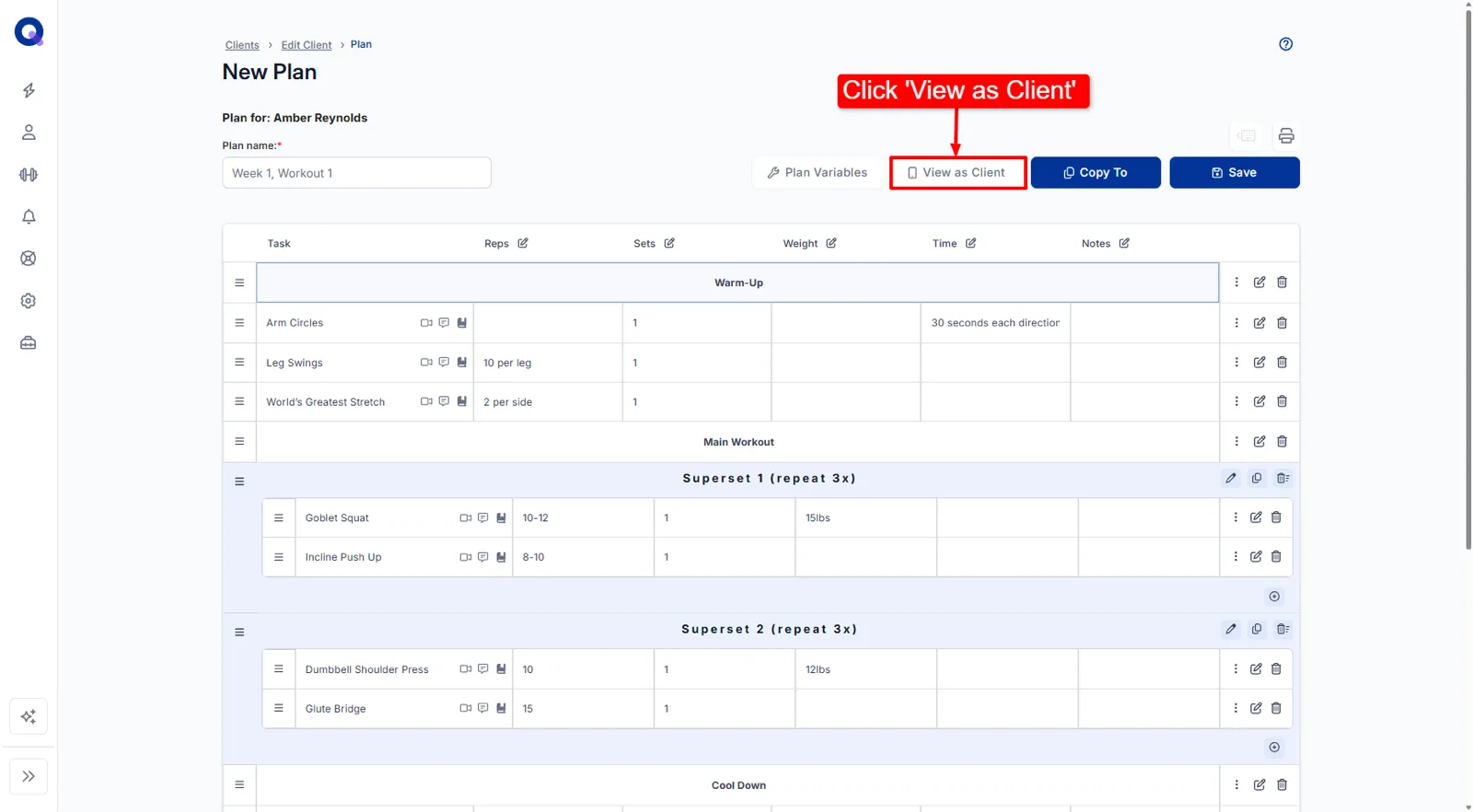This screenshot has height=812, width=1473.
Task: Go to Clients breadcrumb link
Action: click(x=242, y=45)
